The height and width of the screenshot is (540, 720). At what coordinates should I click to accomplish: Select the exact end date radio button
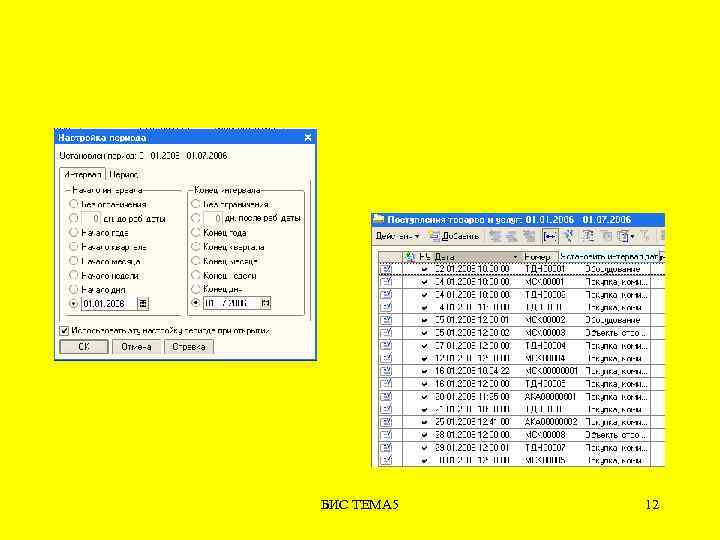click(196, 303)
